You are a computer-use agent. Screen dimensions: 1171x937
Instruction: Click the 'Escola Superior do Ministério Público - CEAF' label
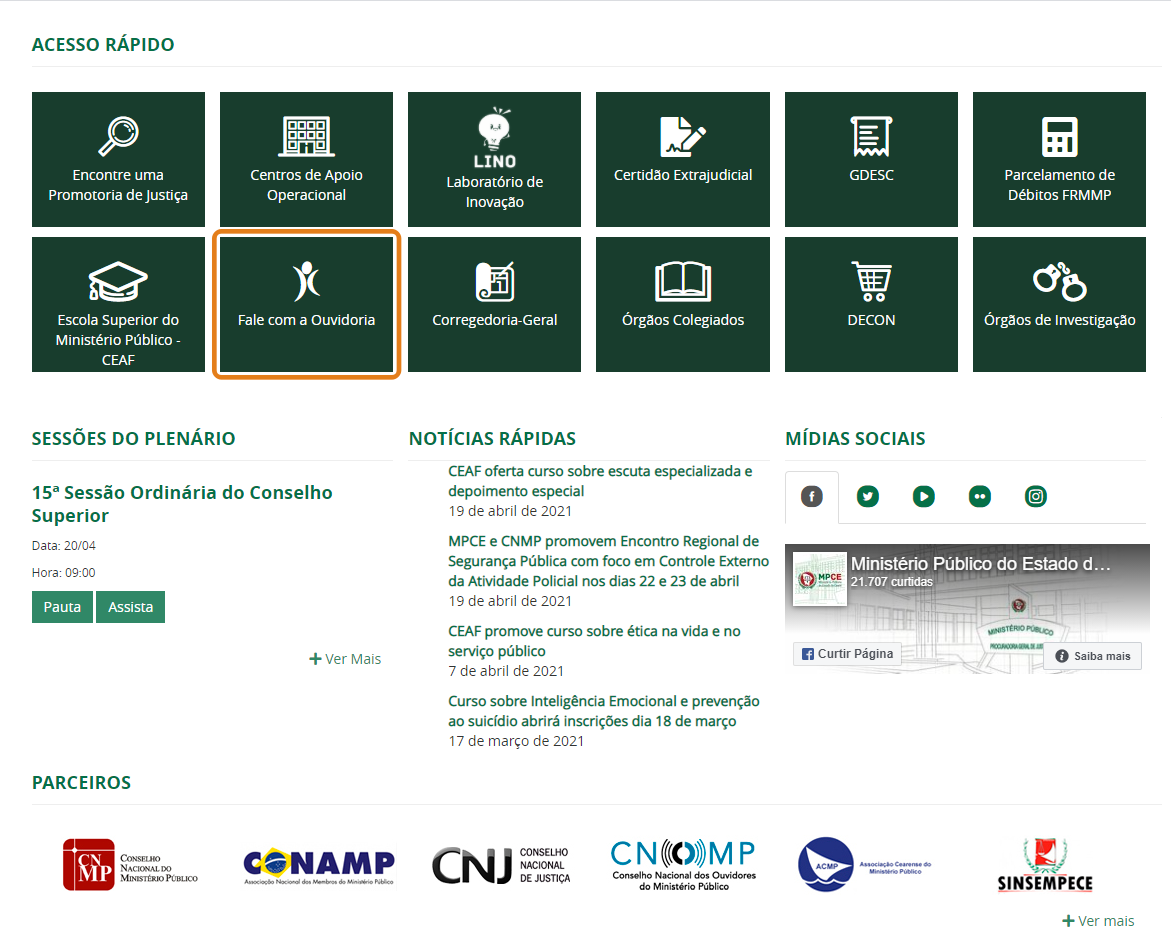coord(118,340)
